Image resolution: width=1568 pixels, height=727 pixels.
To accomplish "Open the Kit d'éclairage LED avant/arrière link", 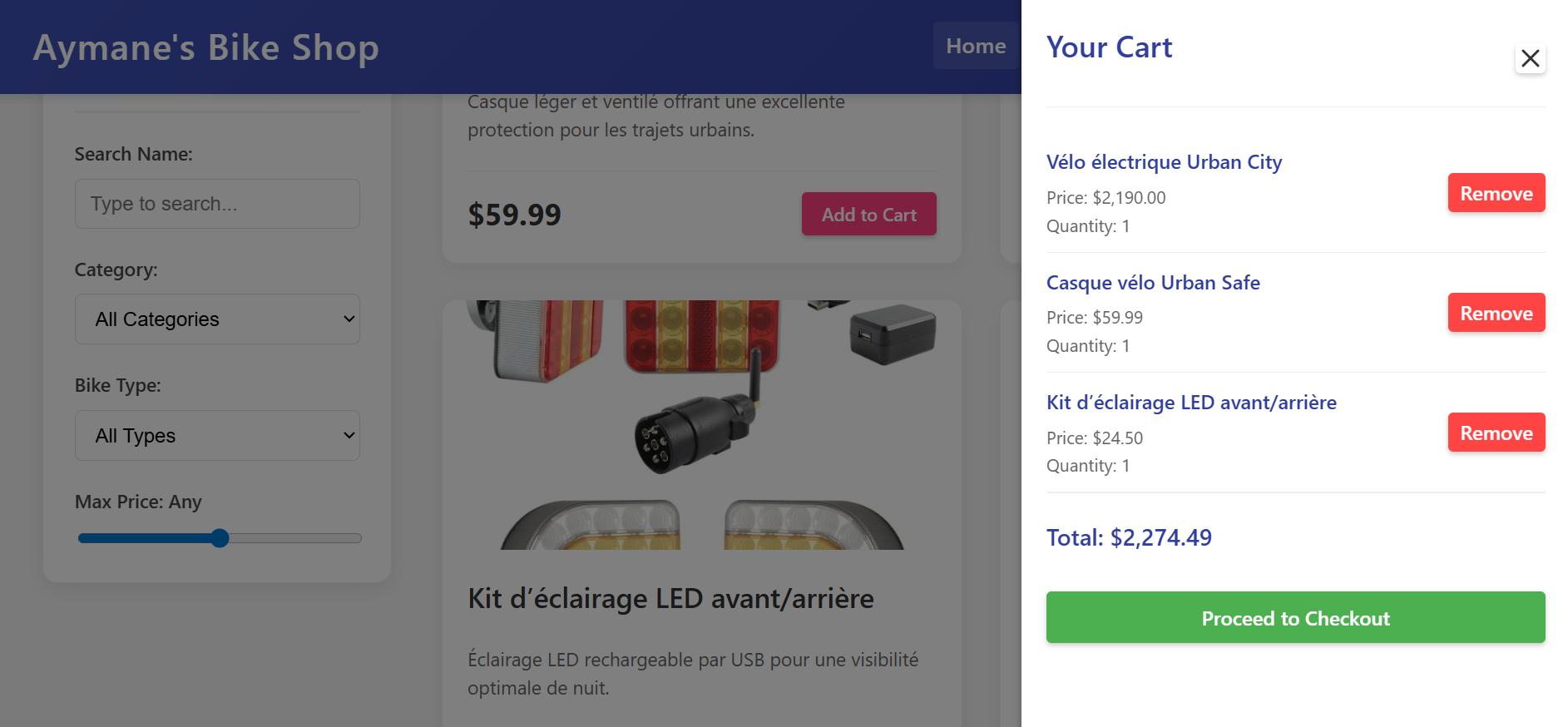I will [x=1191, y=402].
